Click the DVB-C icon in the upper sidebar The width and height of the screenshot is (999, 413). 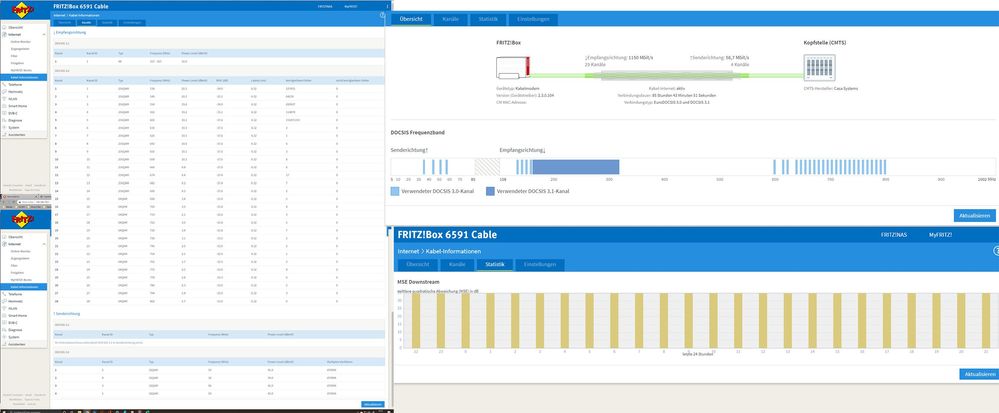coord(4,113)
